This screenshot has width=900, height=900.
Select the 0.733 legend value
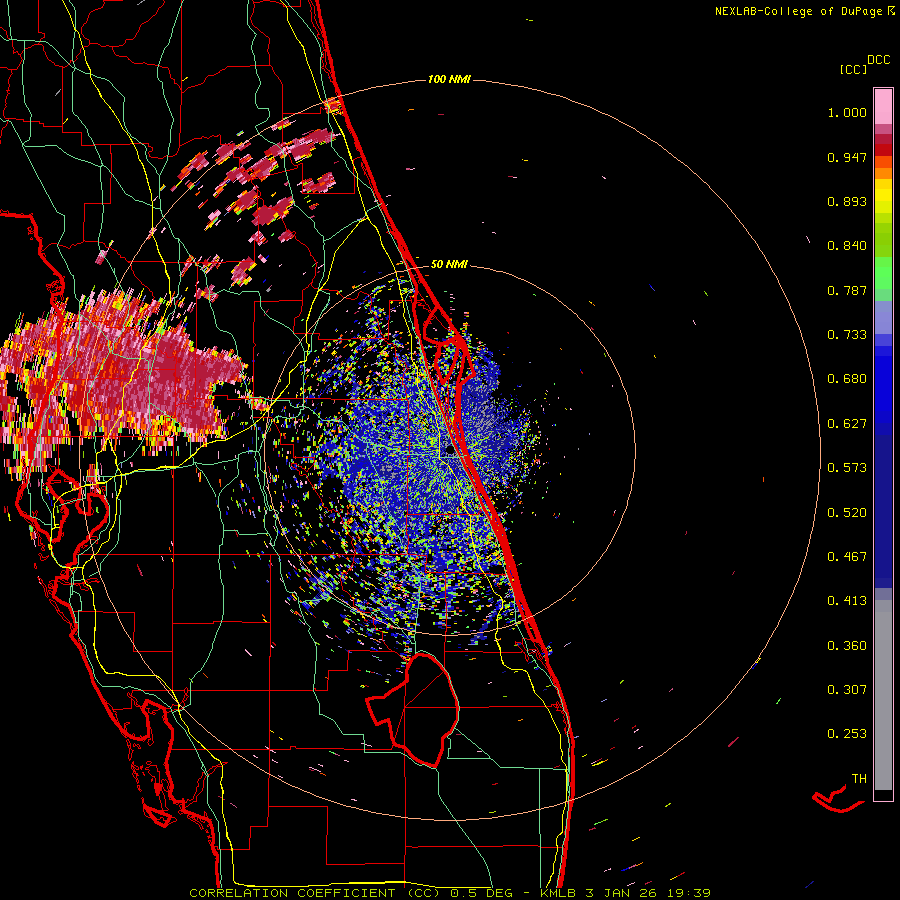click(847, 335)
